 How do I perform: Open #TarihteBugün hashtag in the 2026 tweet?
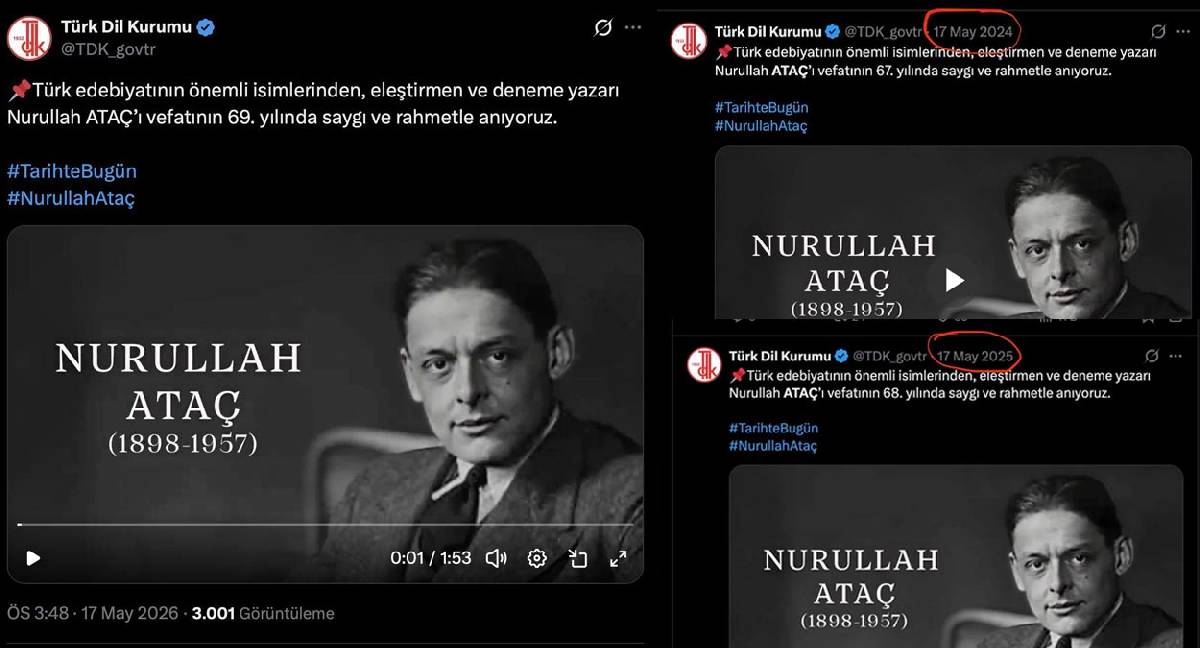72,171
